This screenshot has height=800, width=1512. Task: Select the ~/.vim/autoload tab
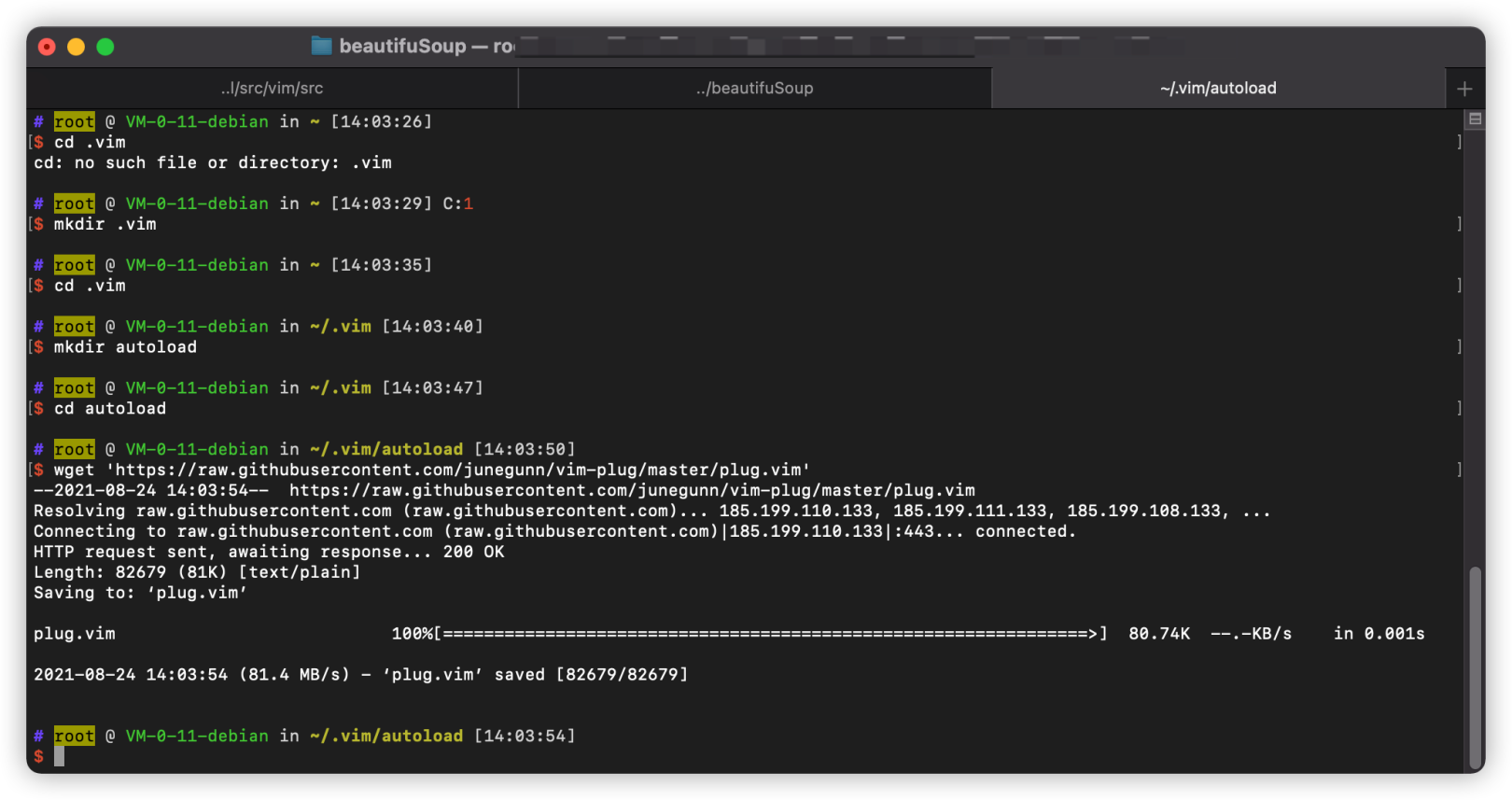point(1218,88)
